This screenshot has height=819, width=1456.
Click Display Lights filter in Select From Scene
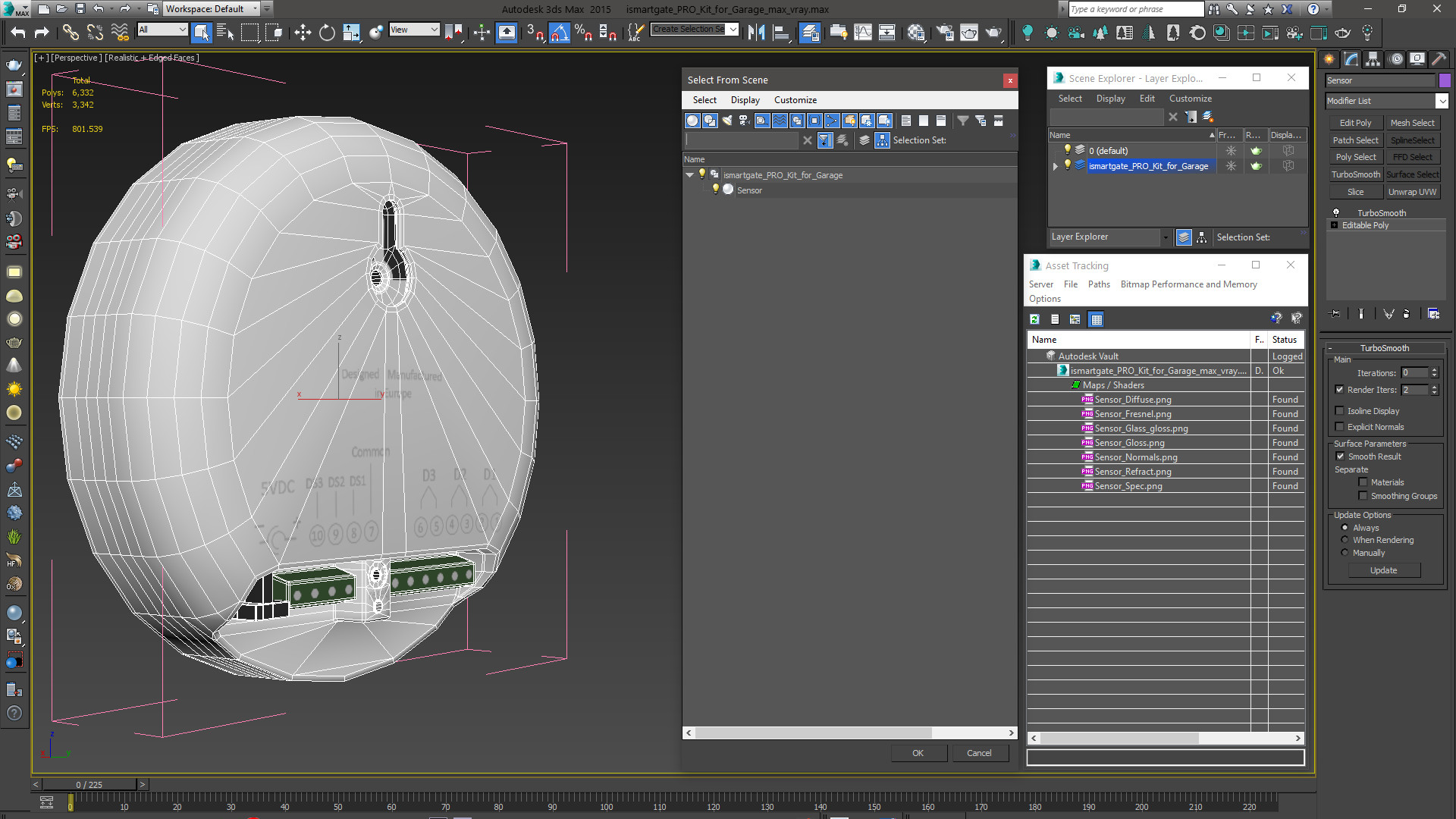pos(727,121)
